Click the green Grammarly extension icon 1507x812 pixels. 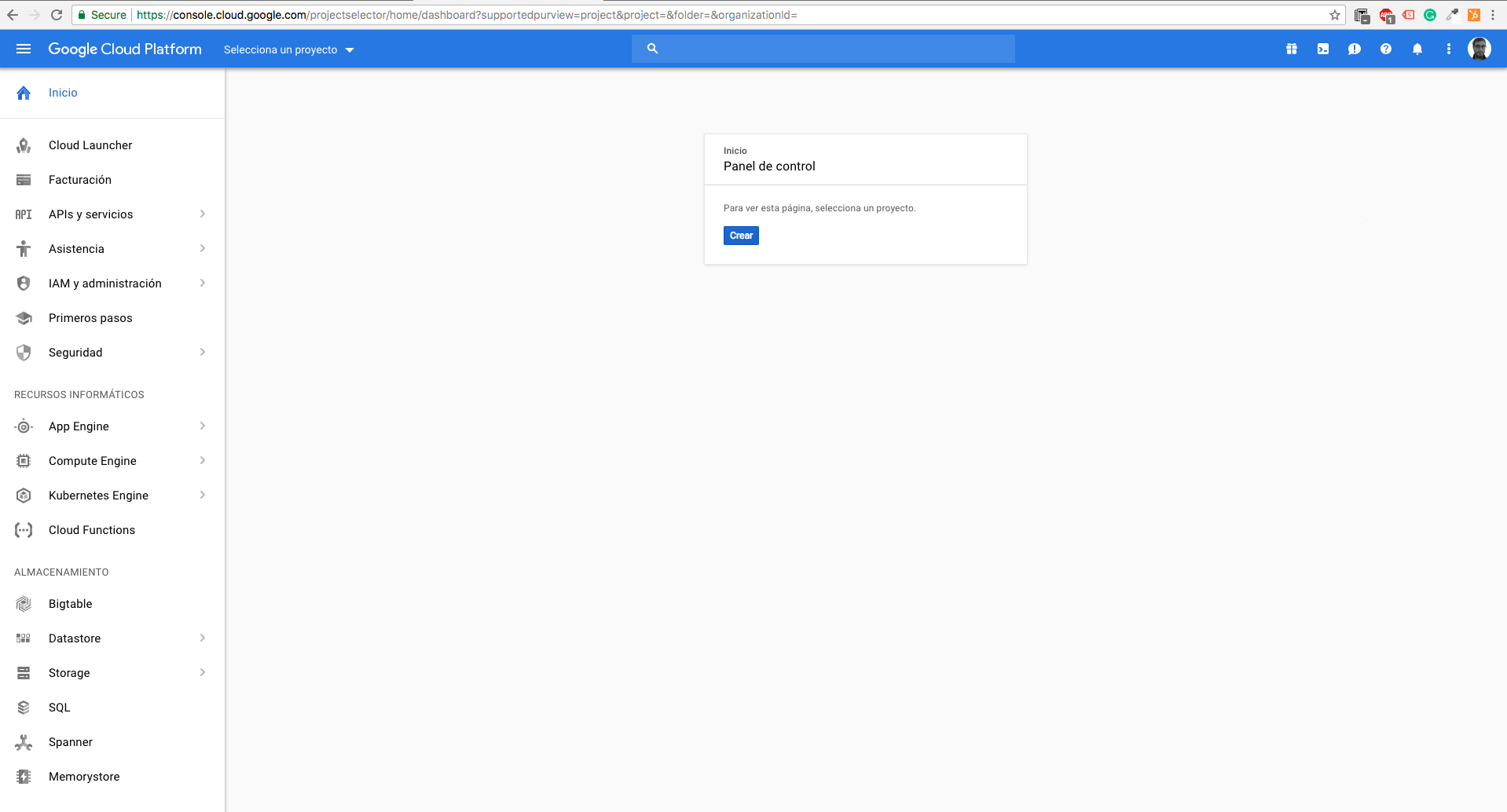click(1430, 15)
